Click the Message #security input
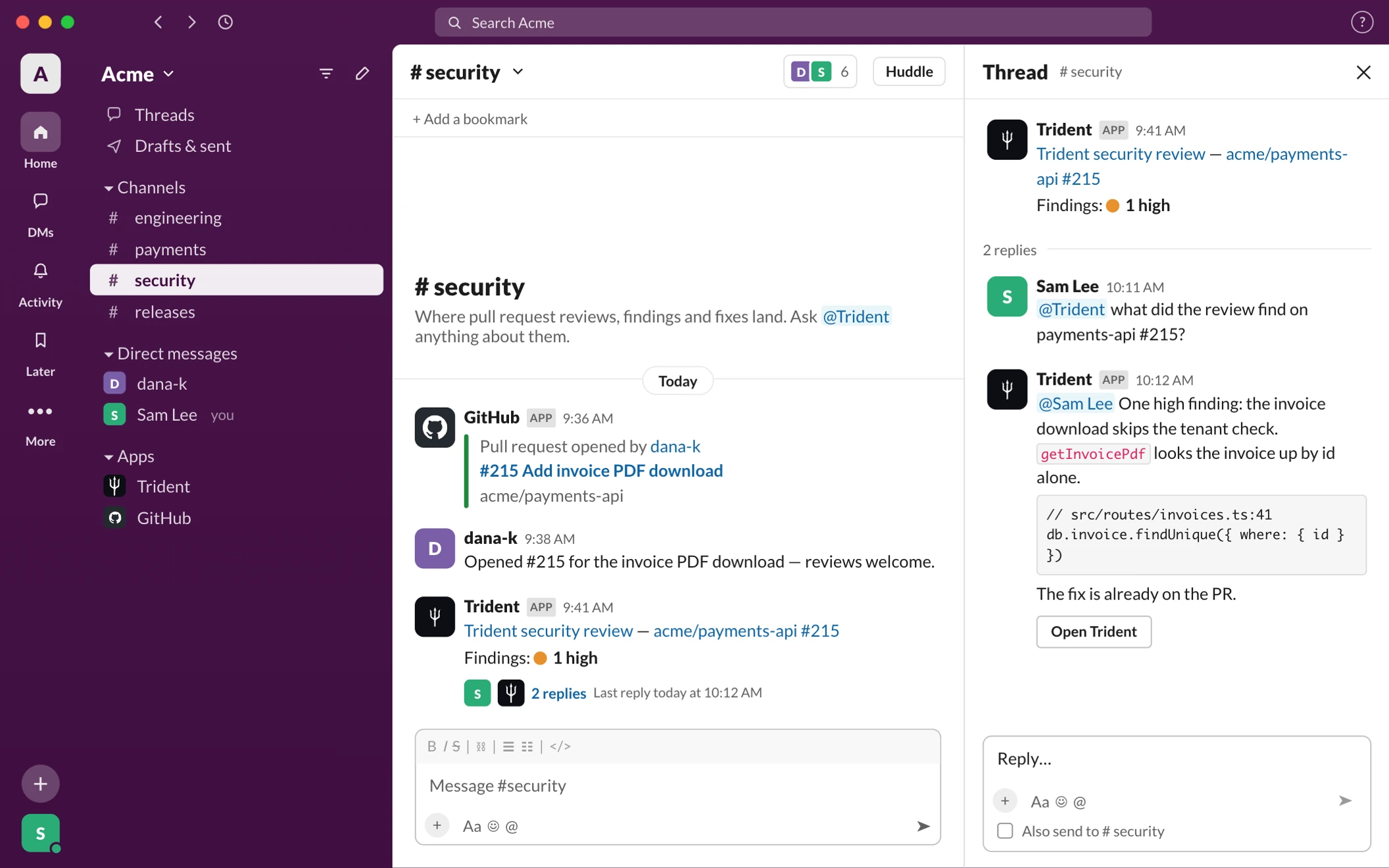Viewport: 1389px width, 868px height. 677,786
